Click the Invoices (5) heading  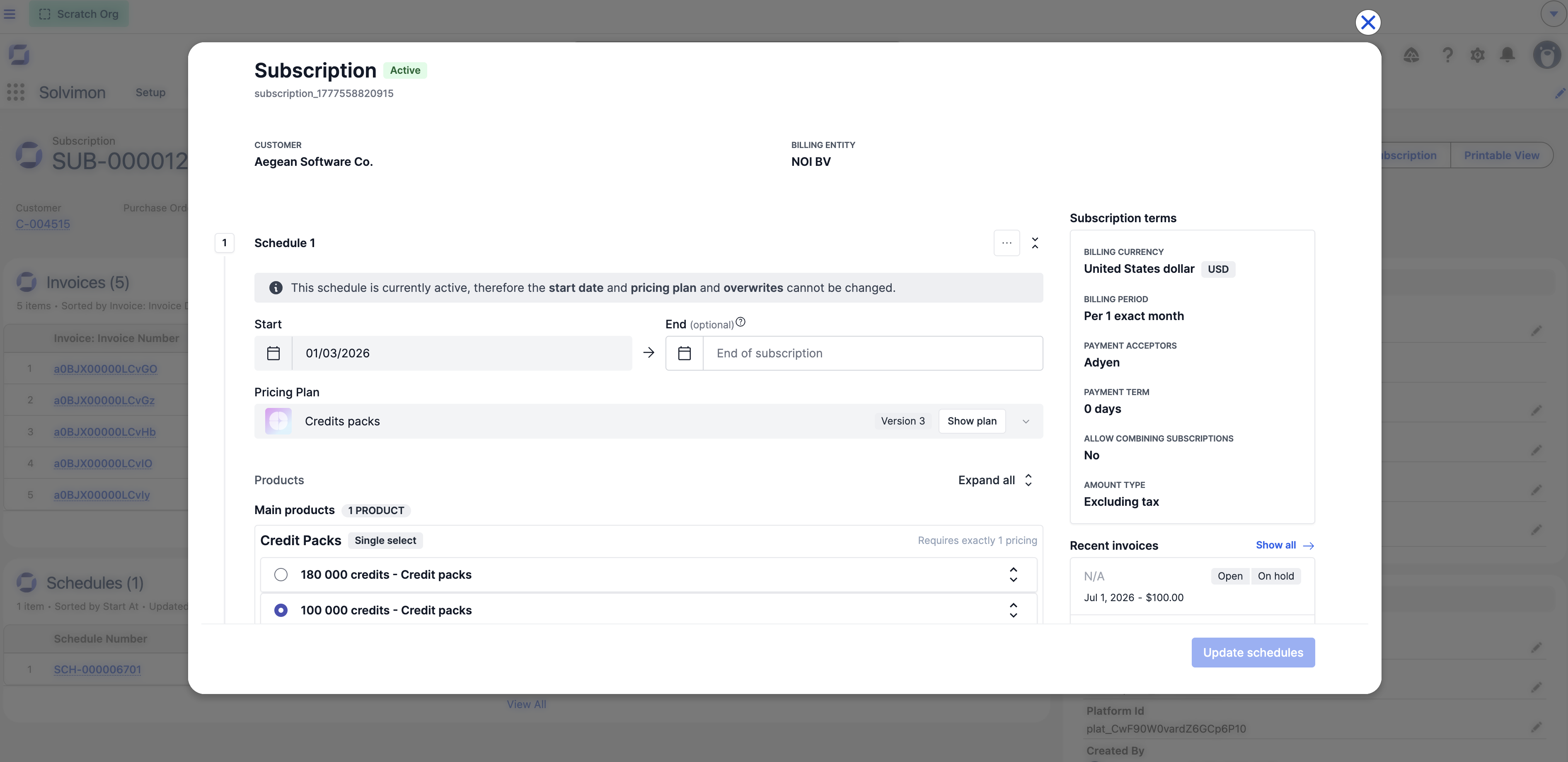(x=88, y=283)
